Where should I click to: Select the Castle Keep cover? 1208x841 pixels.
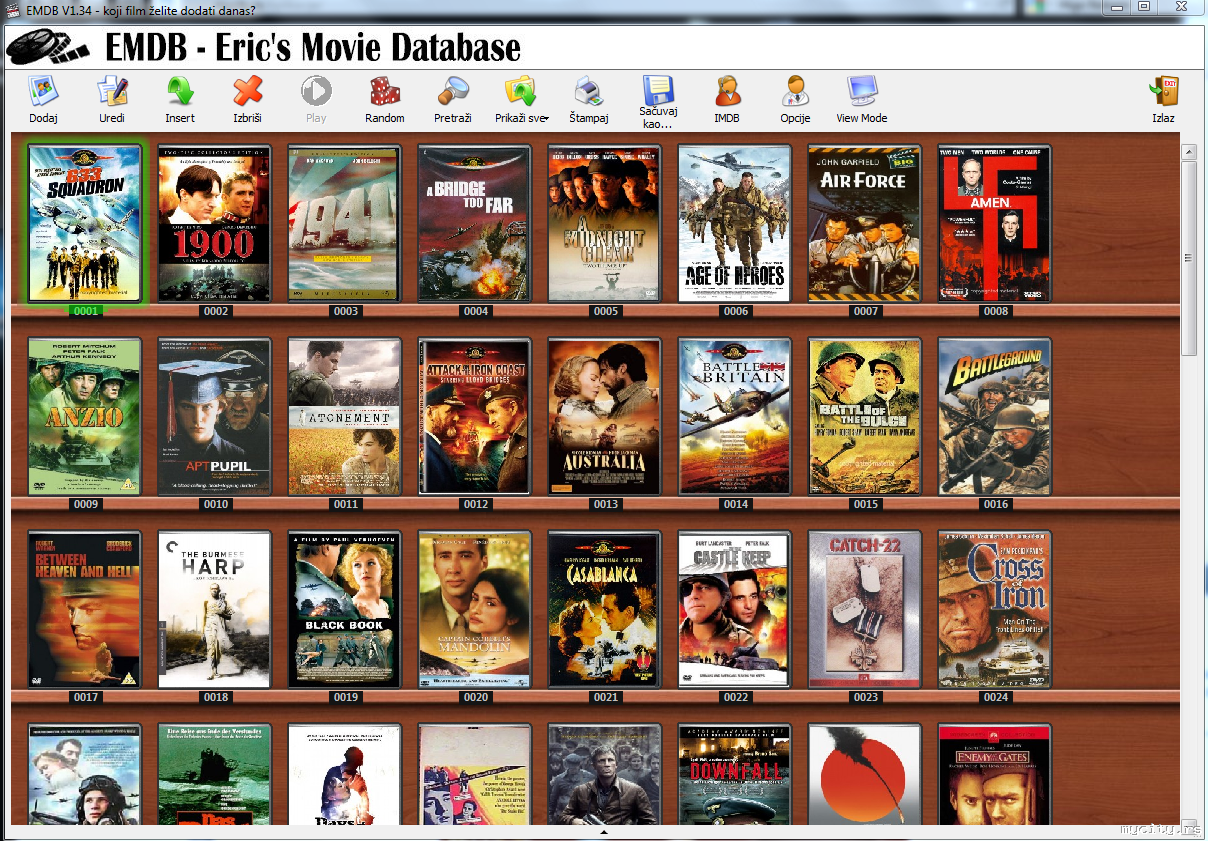pos(735,609)
